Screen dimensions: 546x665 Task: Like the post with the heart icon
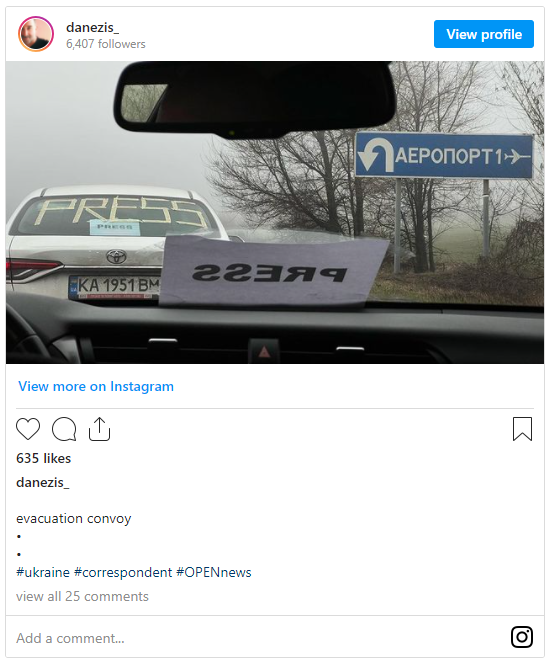(28, 429)
